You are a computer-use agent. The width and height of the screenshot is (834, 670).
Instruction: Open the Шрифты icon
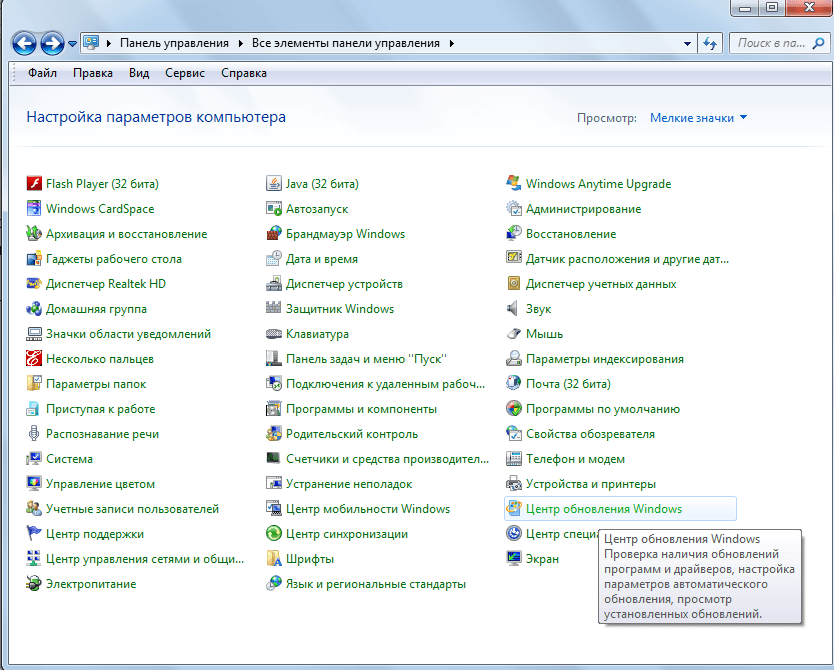click(273, 558)
